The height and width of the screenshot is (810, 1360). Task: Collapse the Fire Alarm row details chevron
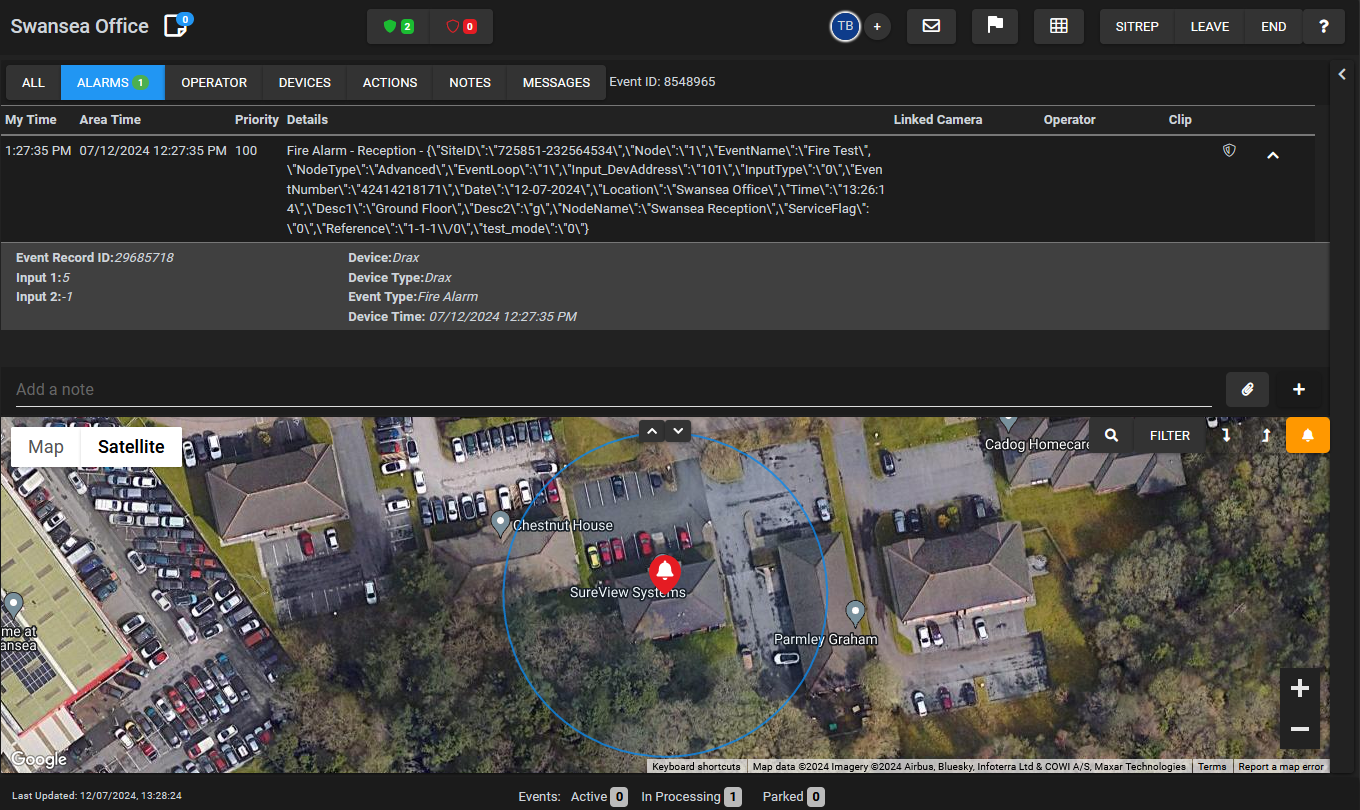tap(1273, 155)
